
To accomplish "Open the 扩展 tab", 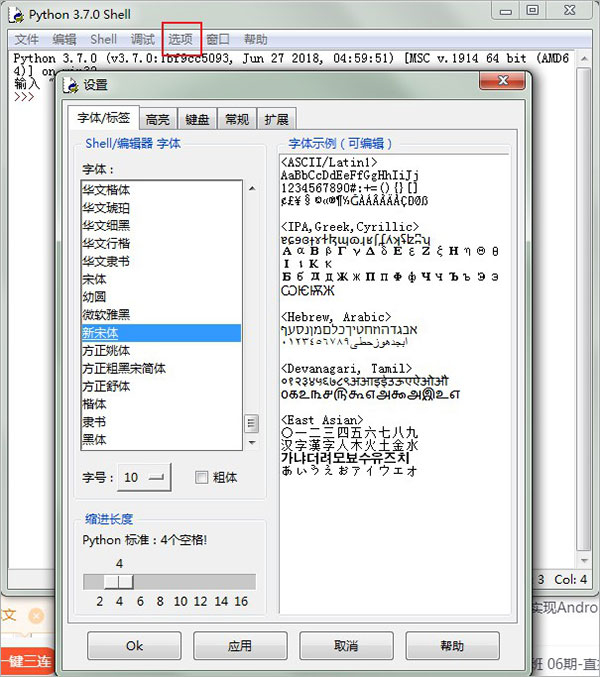I will 276,119.
